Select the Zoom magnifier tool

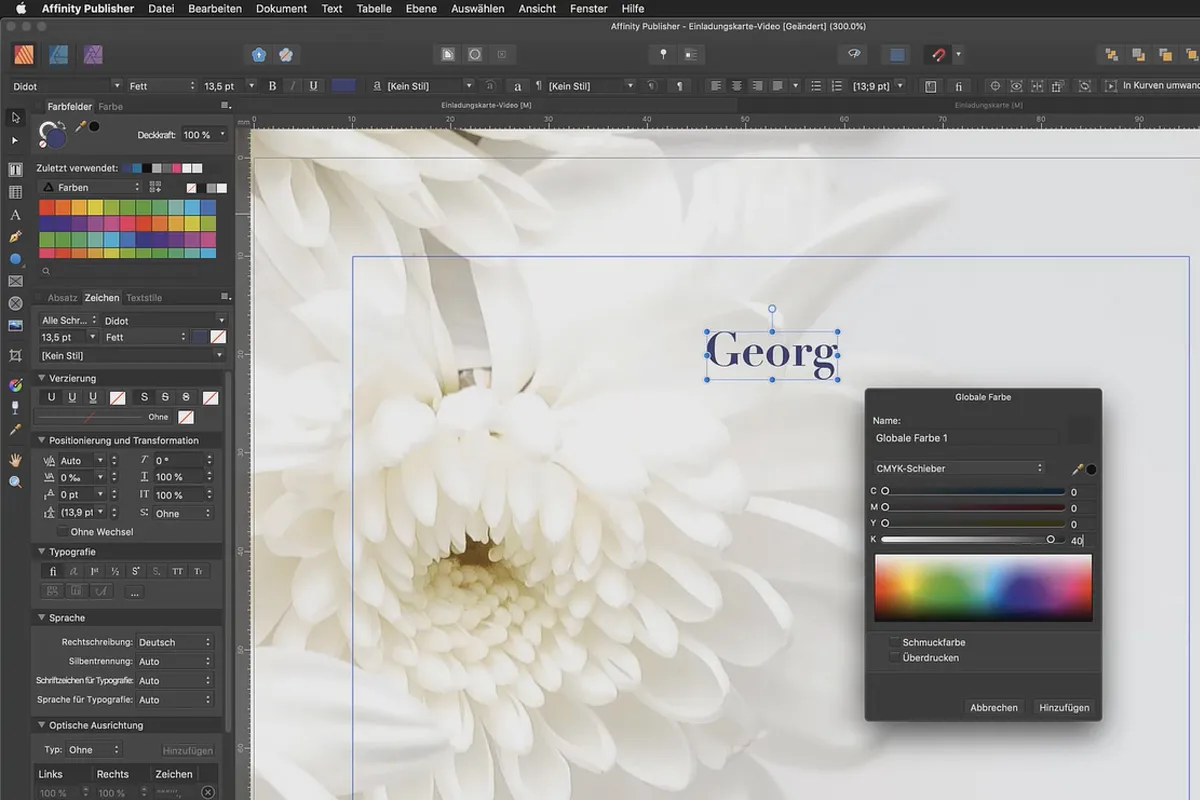(x=15, y=481)
